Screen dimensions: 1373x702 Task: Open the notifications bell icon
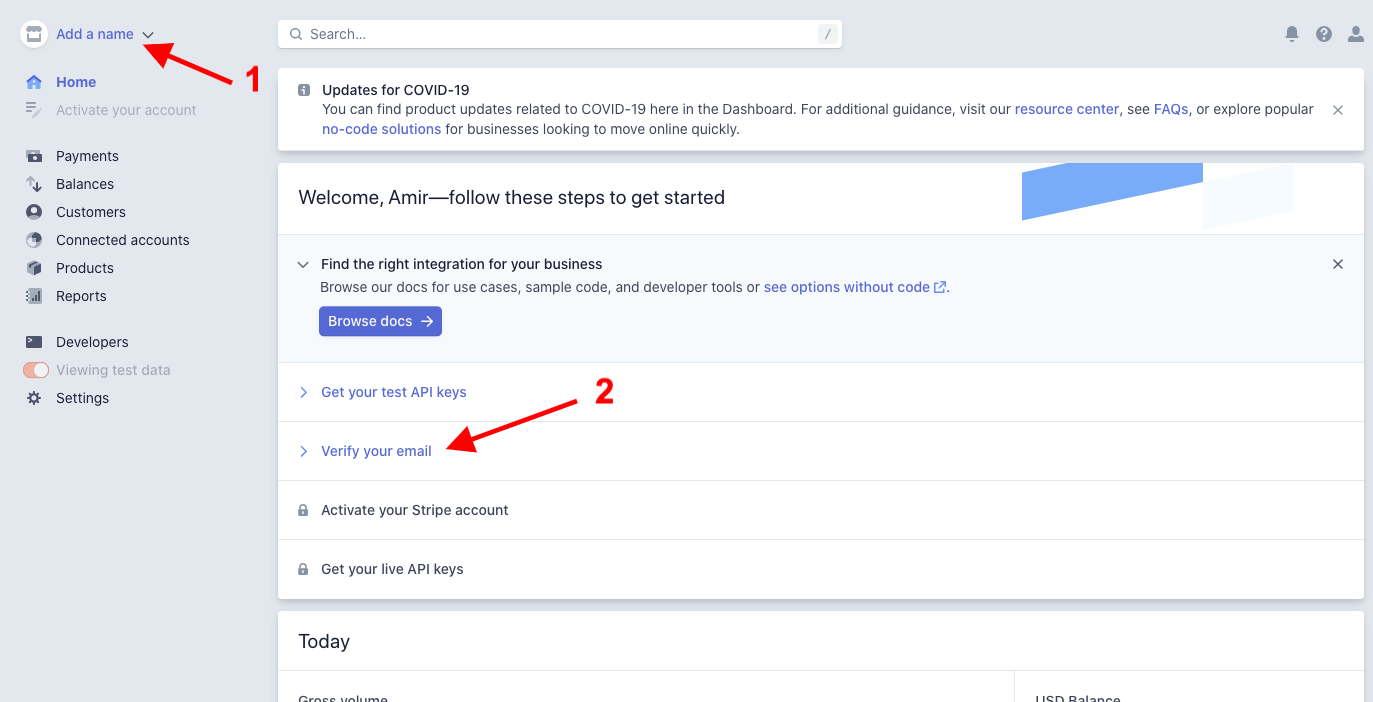(1292, 34)
